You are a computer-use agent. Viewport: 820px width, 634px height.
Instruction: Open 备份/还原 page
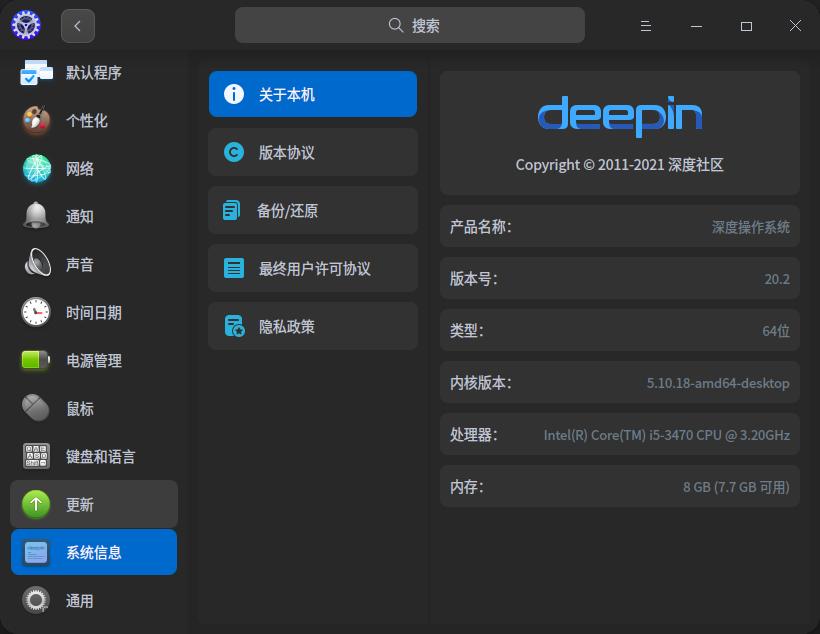click(313, 210)
